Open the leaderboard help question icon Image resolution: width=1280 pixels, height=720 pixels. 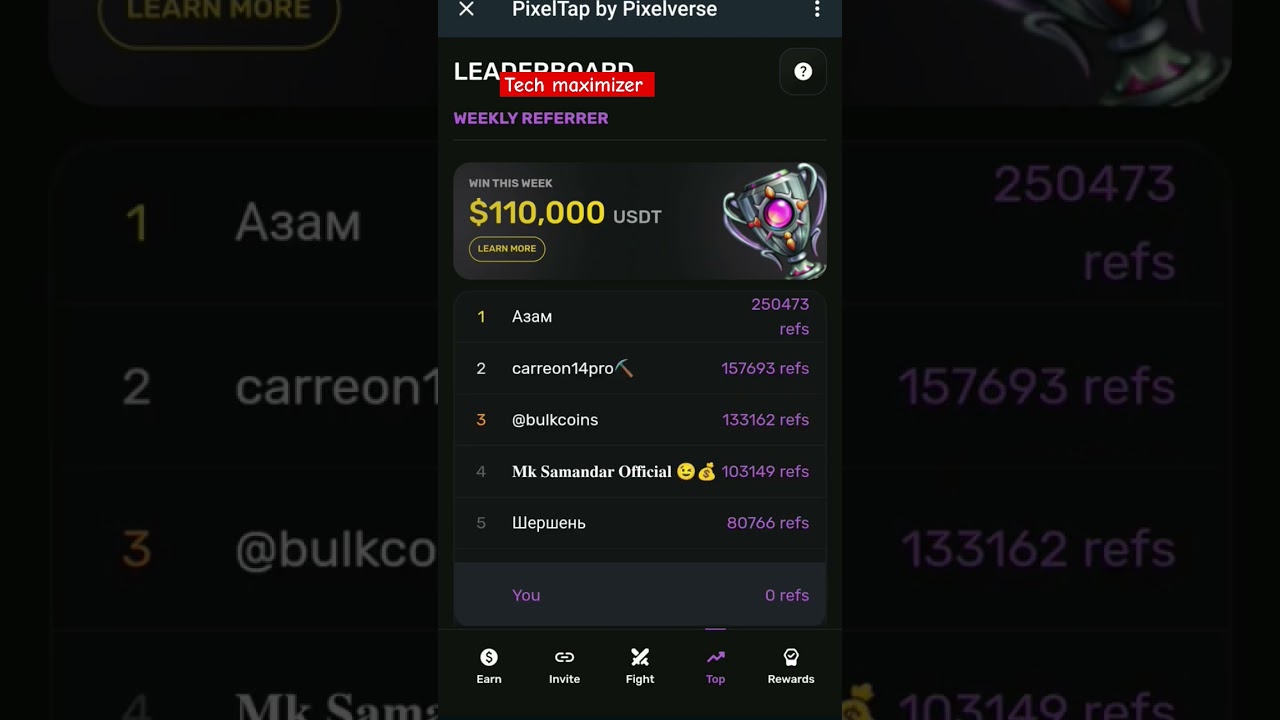(x=803, y=72)
